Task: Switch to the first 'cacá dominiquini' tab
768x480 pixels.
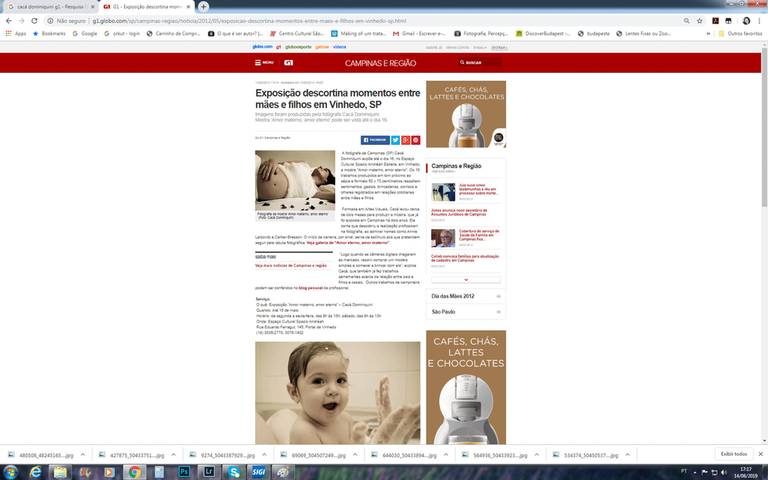Action: pos(48,6)
